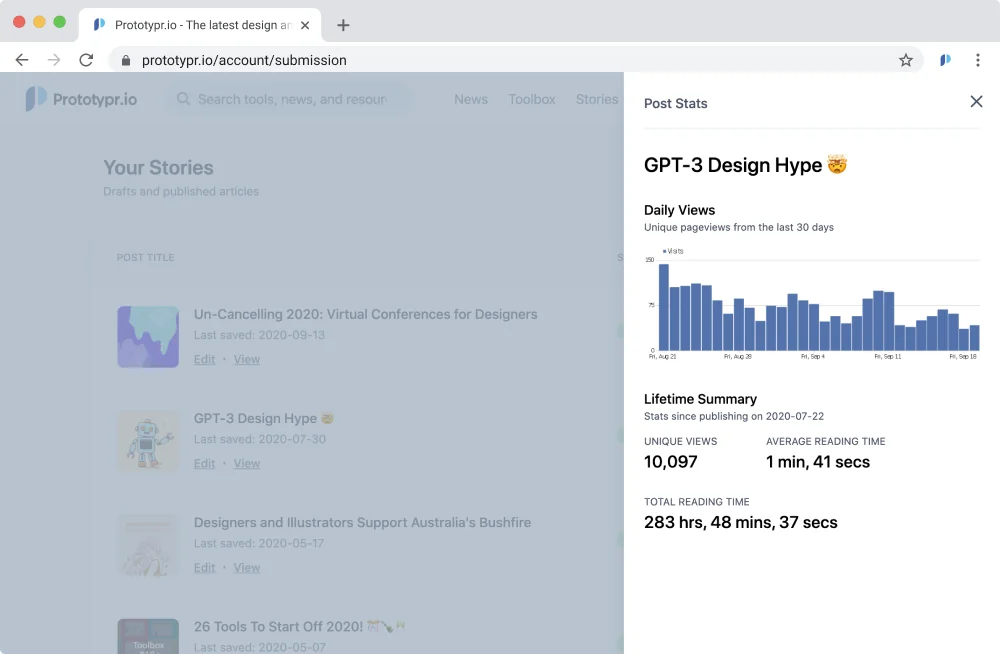
Task: Click the robot thumbnail for GPT-3 Design Hype
Action: pos(148,441)
